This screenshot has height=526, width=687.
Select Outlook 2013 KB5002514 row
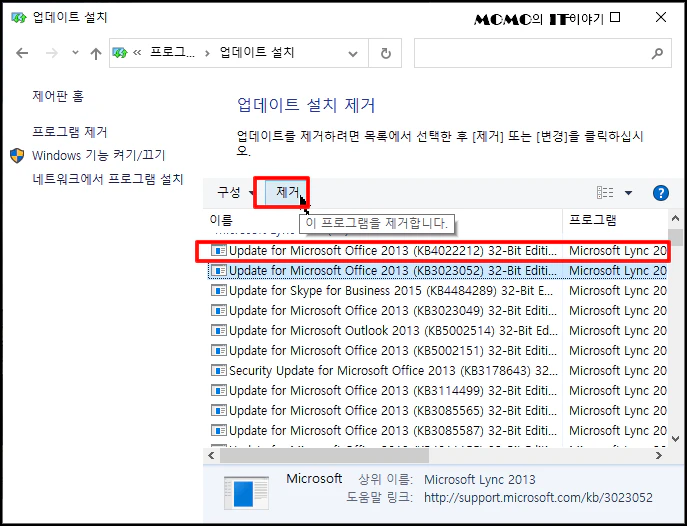[x=437, y=331]
